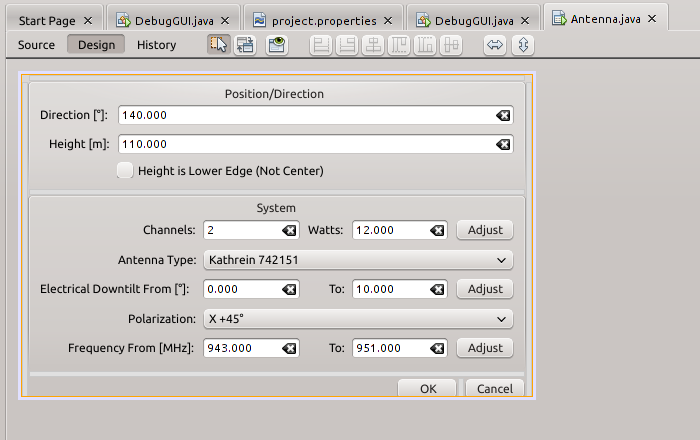Viewport: 700px width, 440px height.
Task: Click the Change Horizontal Resizability arrow icon
Action: [x=495, y=45]
